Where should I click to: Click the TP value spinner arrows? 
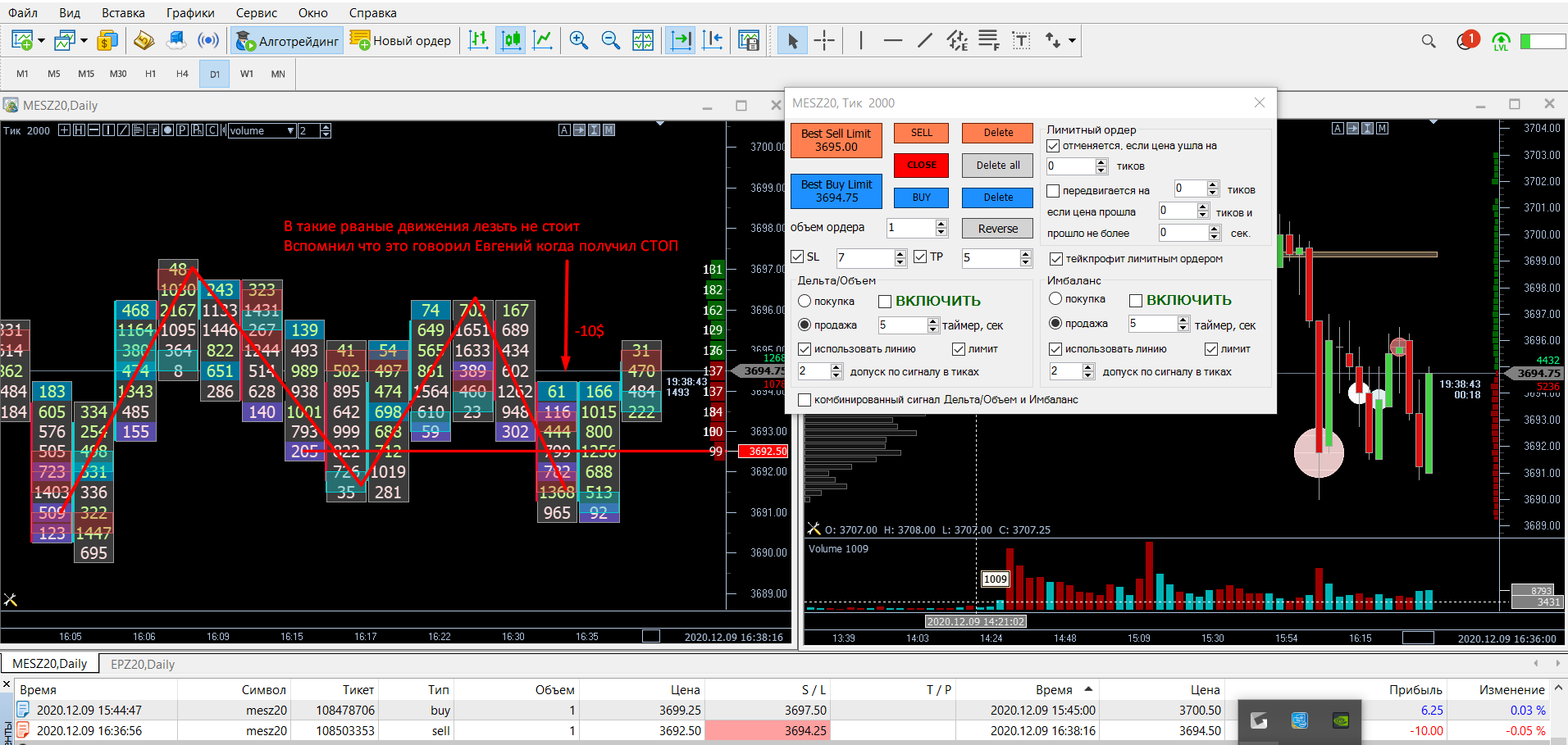pyautogui.click(x=1025, y=258)
